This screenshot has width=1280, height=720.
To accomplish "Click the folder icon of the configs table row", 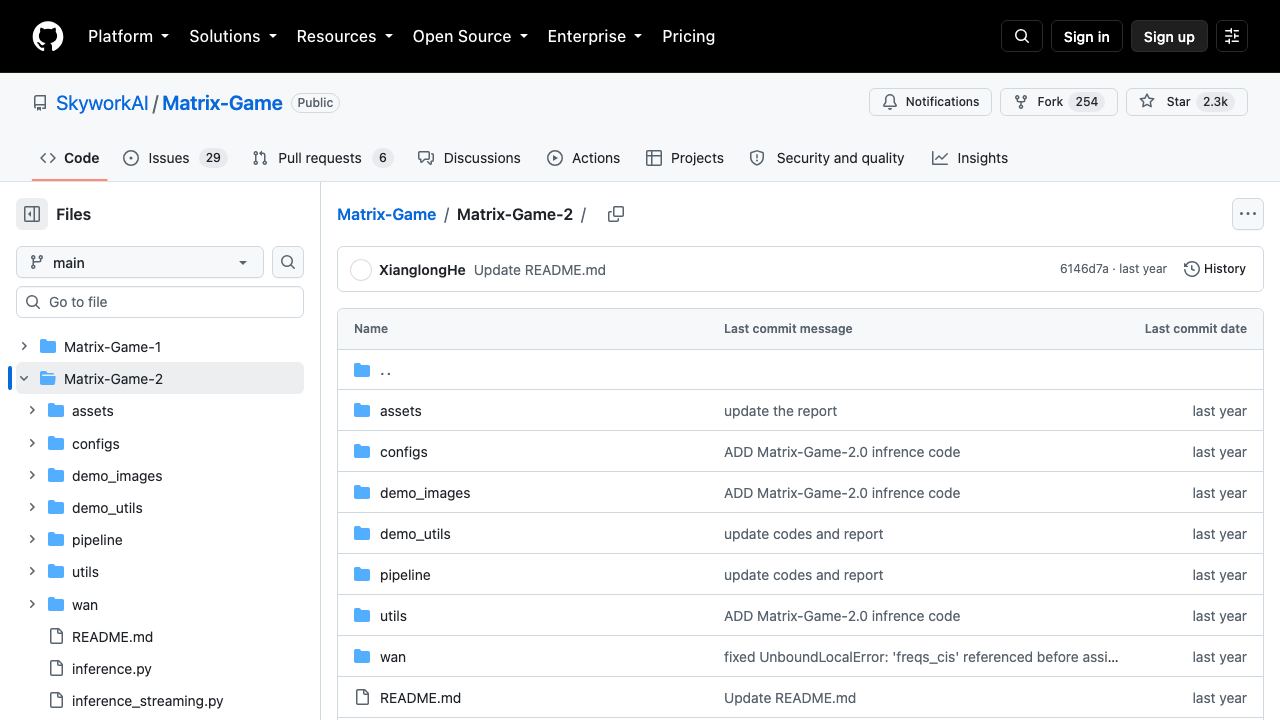I will [x=362, y=452].
